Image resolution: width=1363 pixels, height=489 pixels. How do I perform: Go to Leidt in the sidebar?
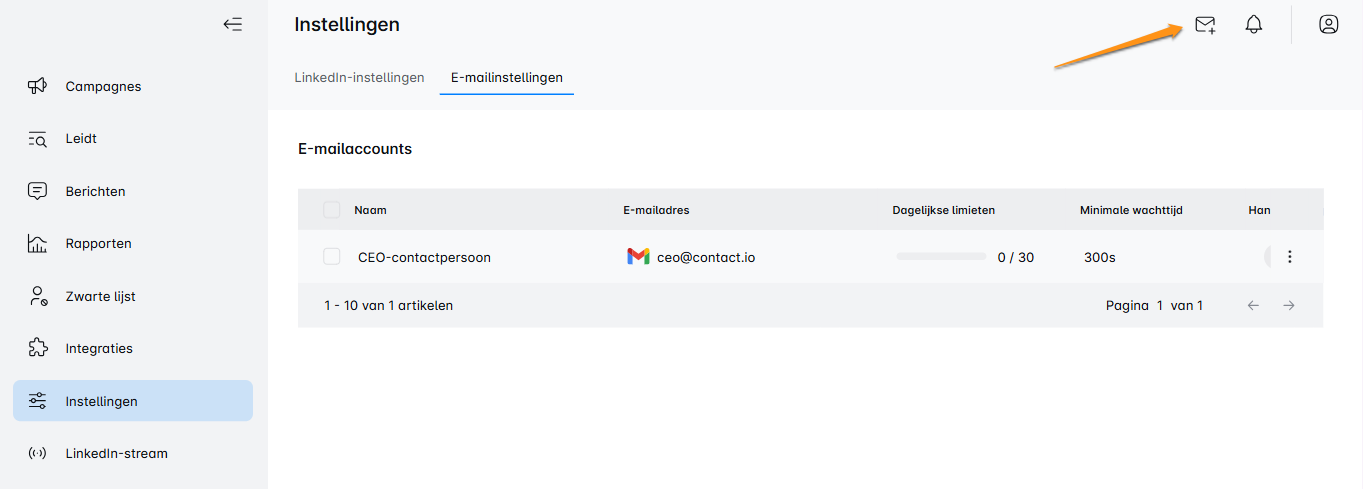tap(81, 139)
